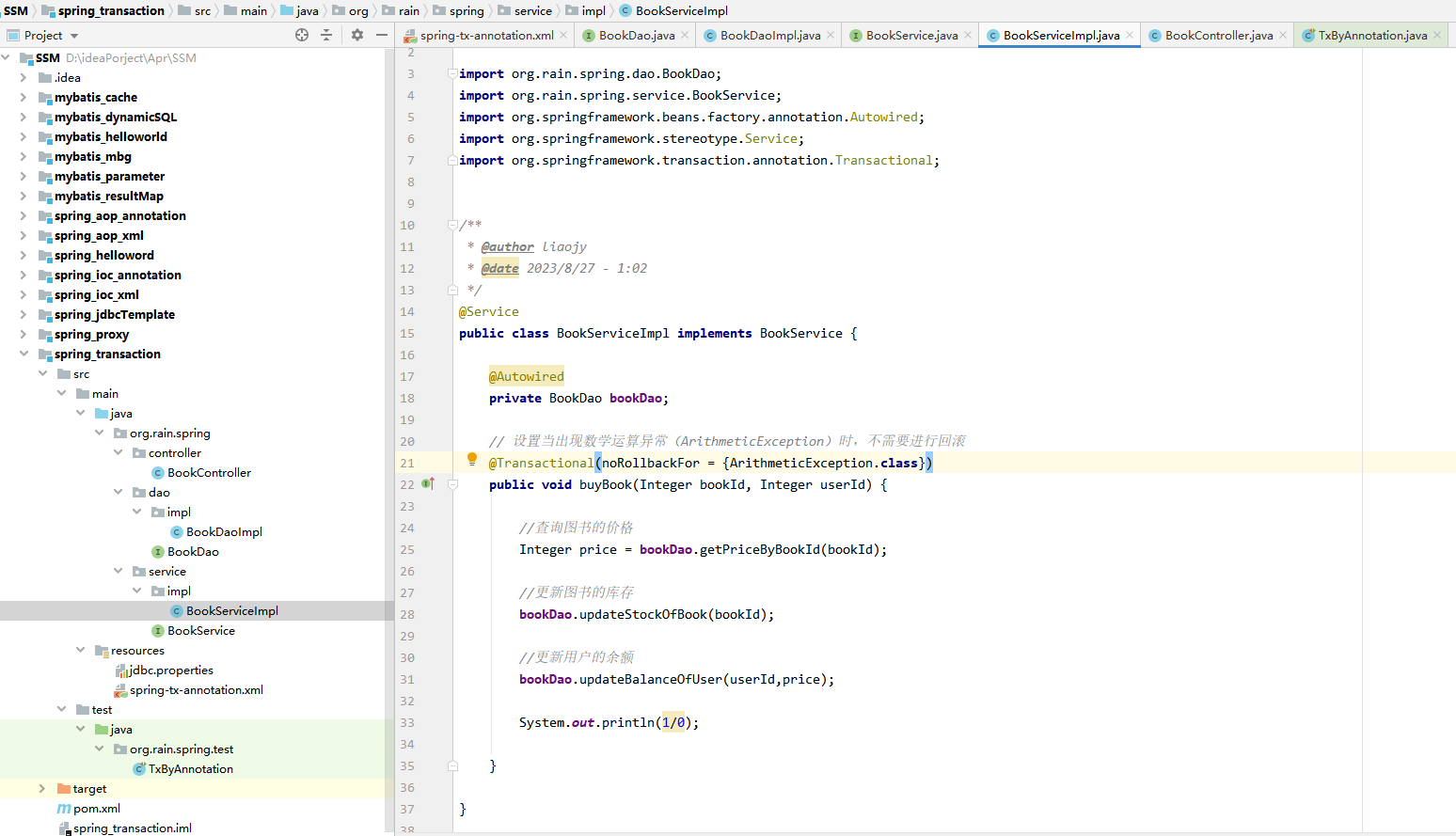Click SSM breadcrumb in navigation bar
Viewport: 1456px width, 836px height.
click(x=16, y=10)
